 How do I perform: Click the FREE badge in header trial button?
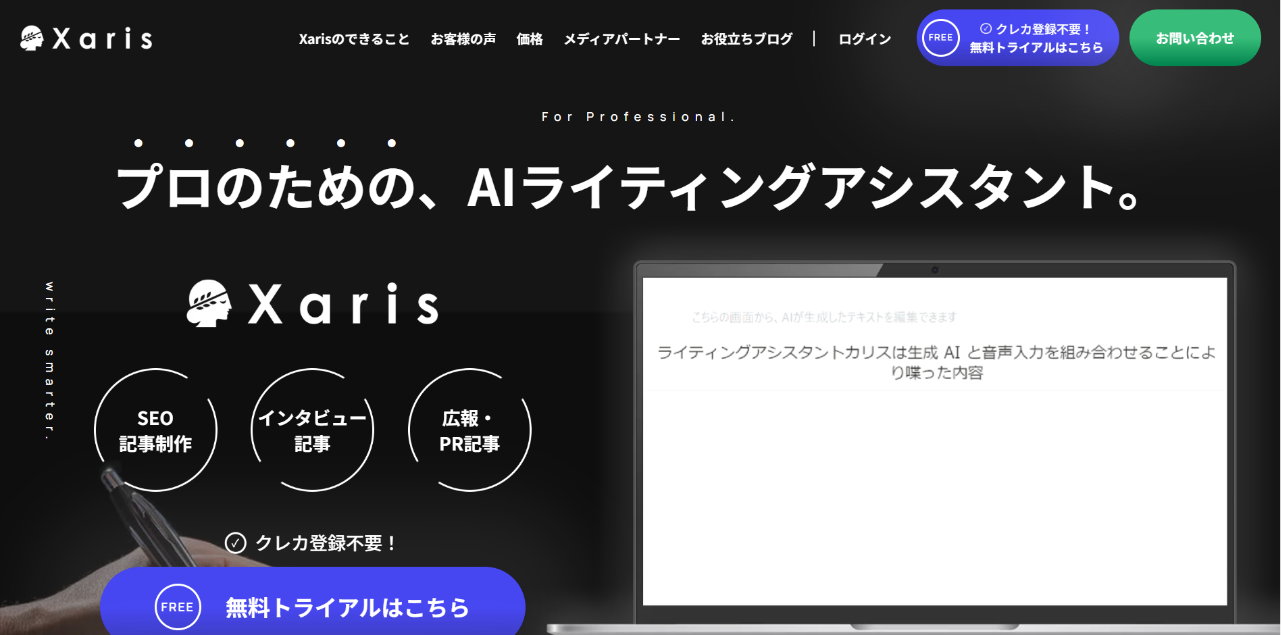pyautogui.click(x=940, y=38)
